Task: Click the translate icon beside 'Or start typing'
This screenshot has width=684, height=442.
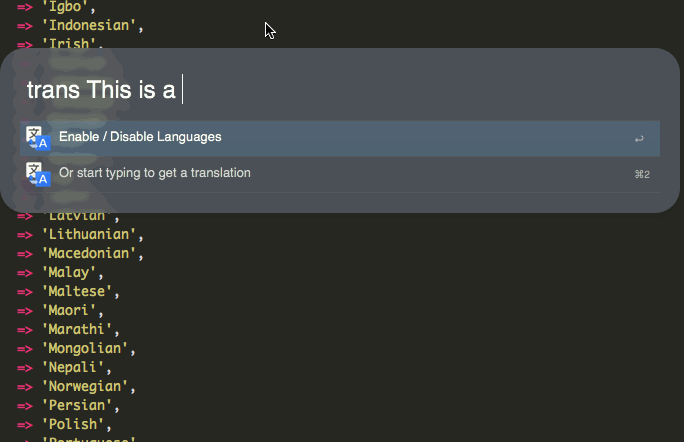Action: 37,174
